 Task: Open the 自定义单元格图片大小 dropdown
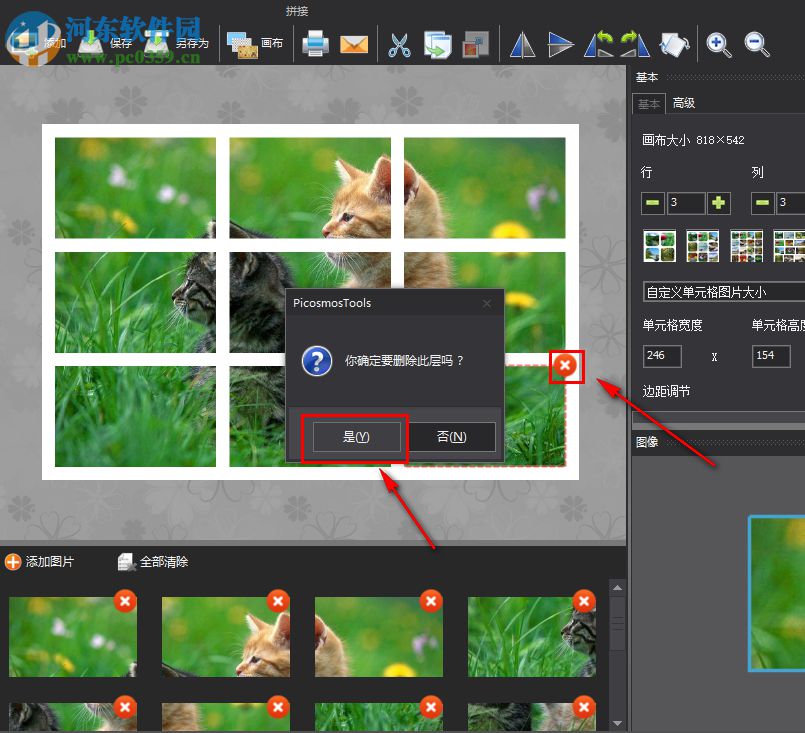724,292
